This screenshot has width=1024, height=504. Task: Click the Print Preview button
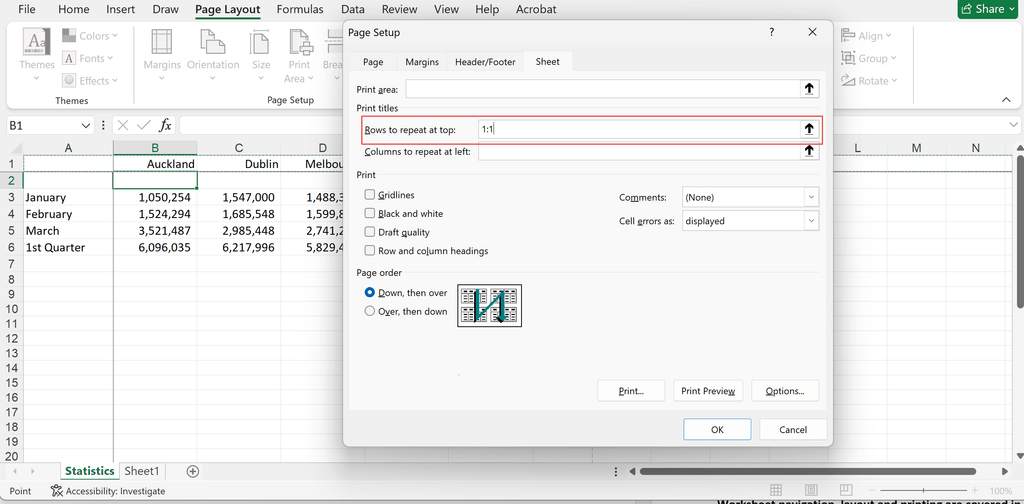(x=708, y=391)
